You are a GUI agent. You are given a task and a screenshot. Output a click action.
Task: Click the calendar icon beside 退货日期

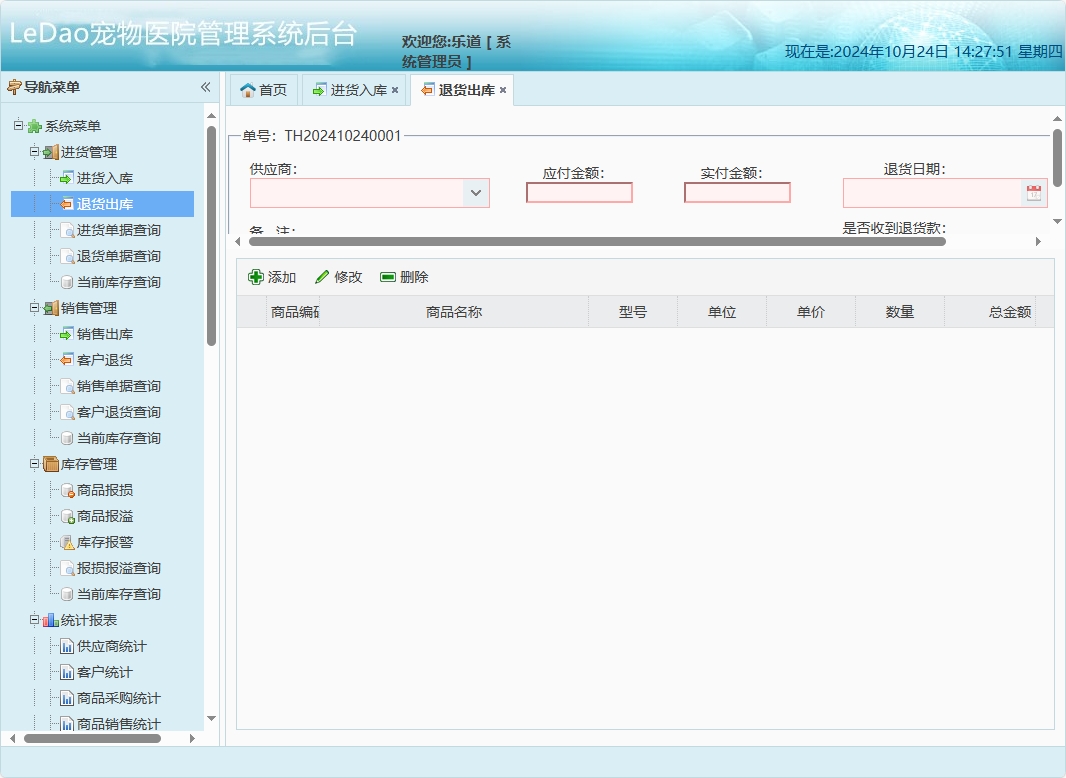[1034, 192]
